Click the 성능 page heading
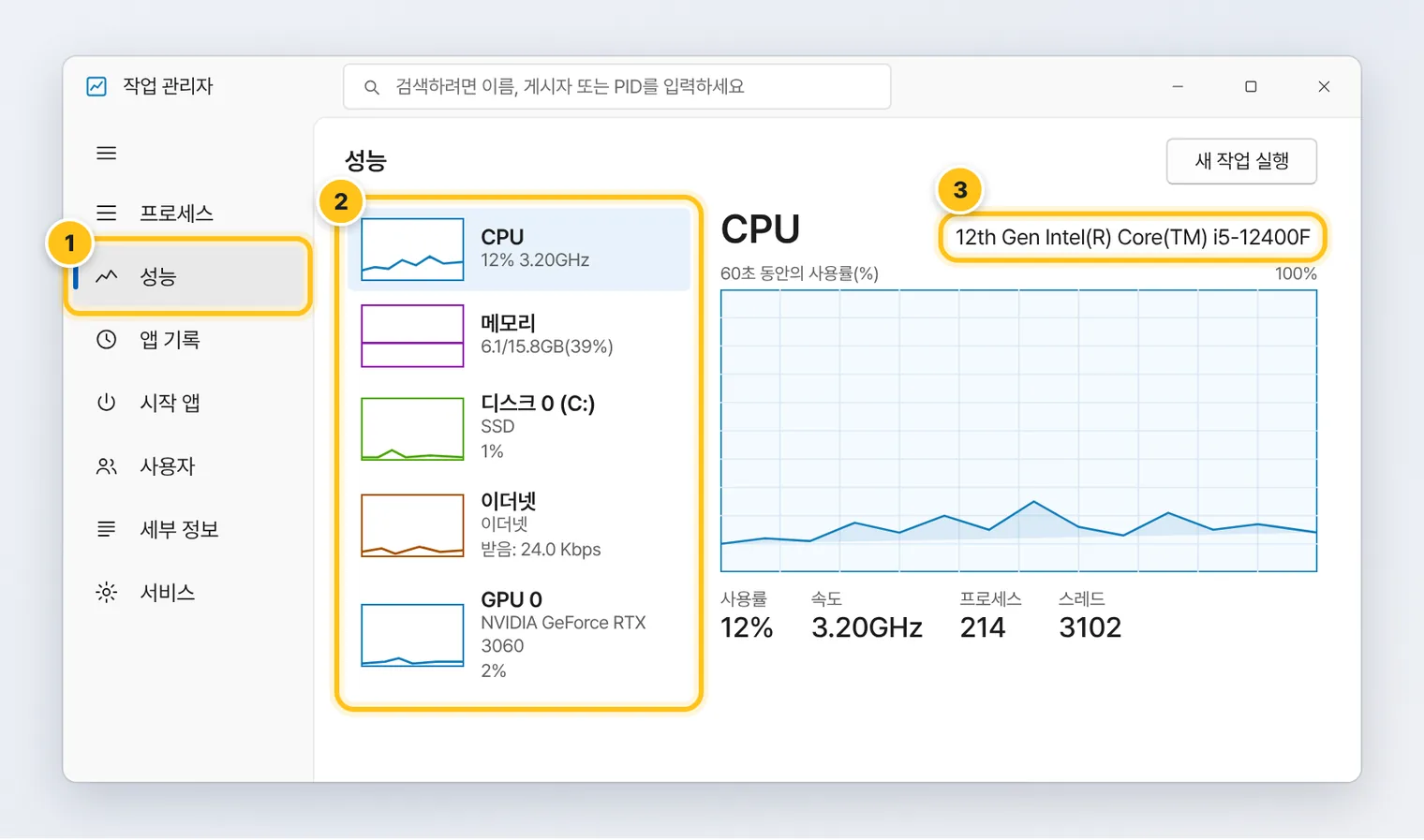The height and width of the screenshot is (840, 1424). [x=365, y=161]
